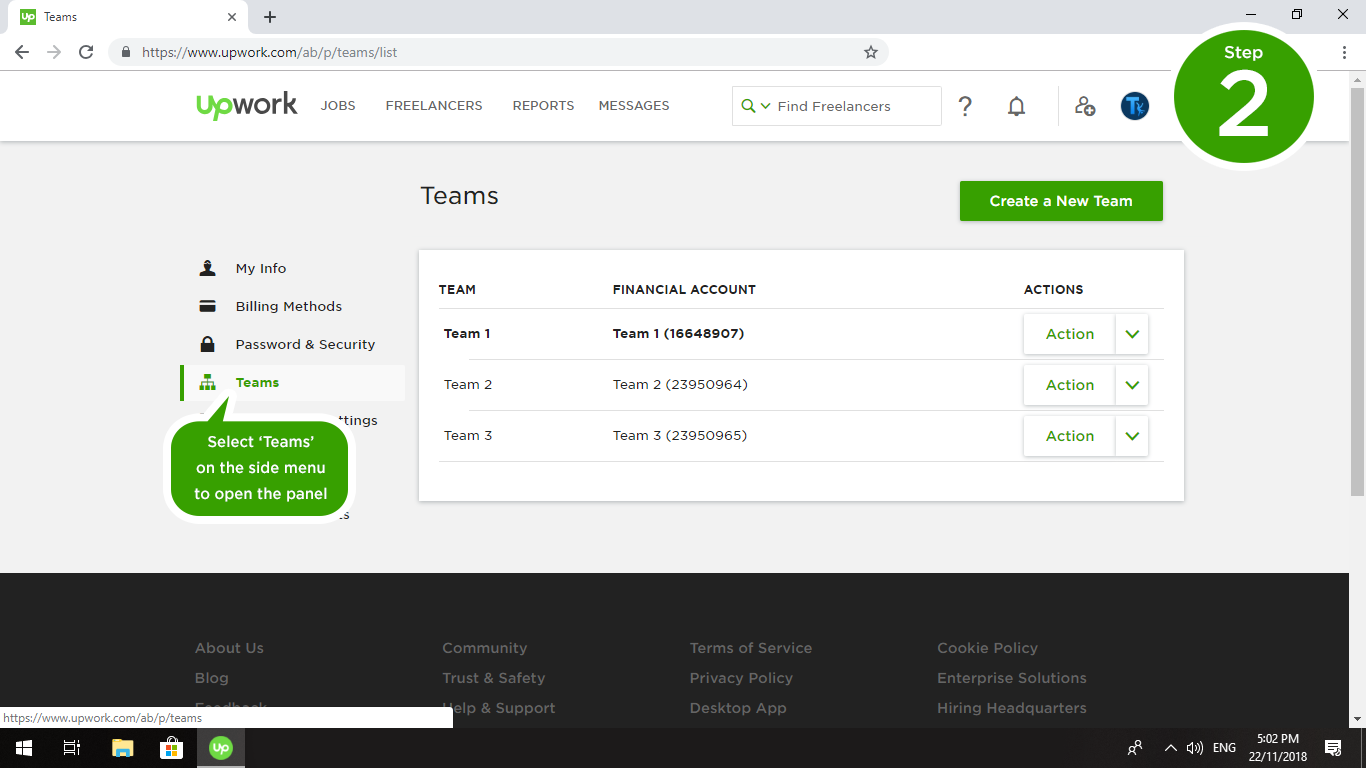Click the Create a New Team button
This screenshot has width=1366, height=768.
click(1061, 201)
